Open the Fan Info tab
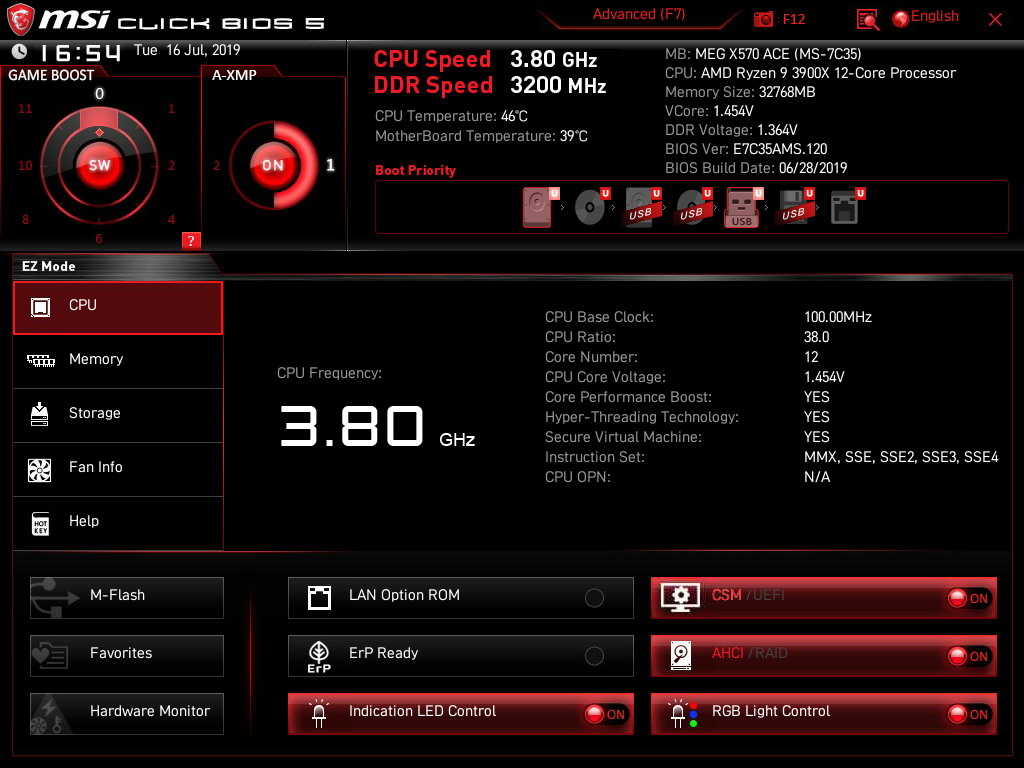 pos(118,470)
